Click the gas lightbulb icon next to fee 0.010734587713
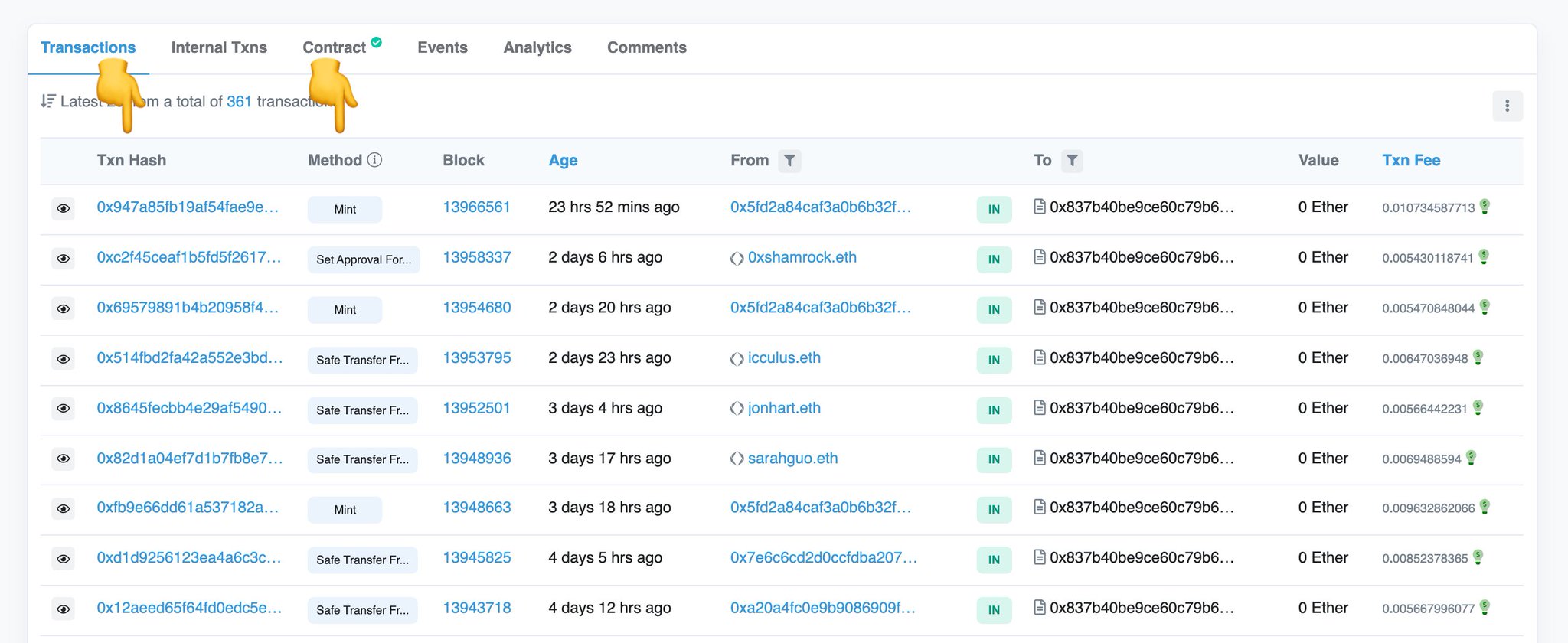The height and width of the screenshot is (643, 1568). pos(1485,207)
